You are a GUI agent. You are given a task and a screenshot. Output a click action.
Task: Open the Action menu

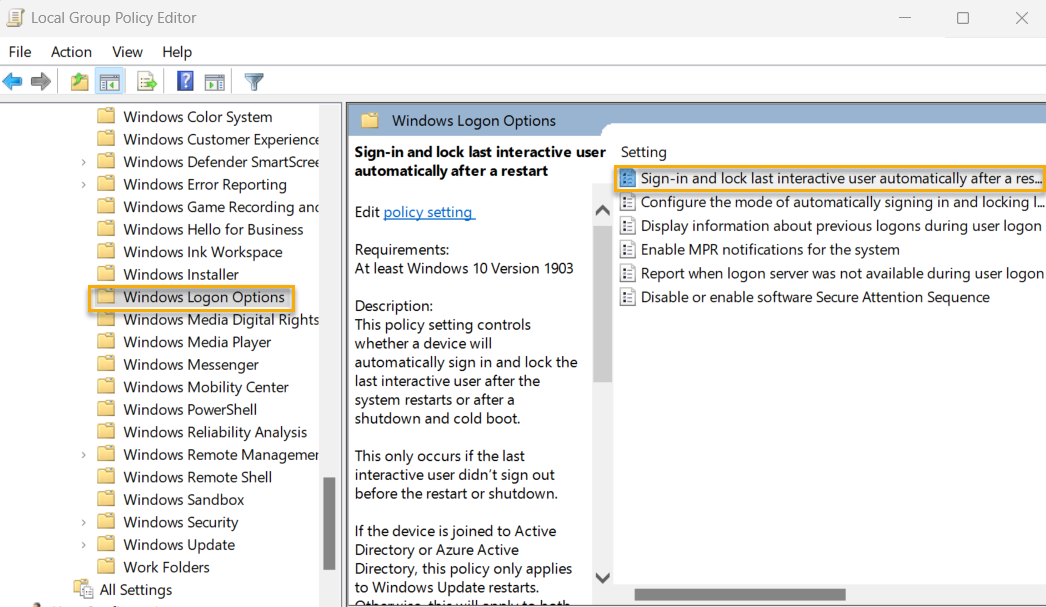coord(71,52)
